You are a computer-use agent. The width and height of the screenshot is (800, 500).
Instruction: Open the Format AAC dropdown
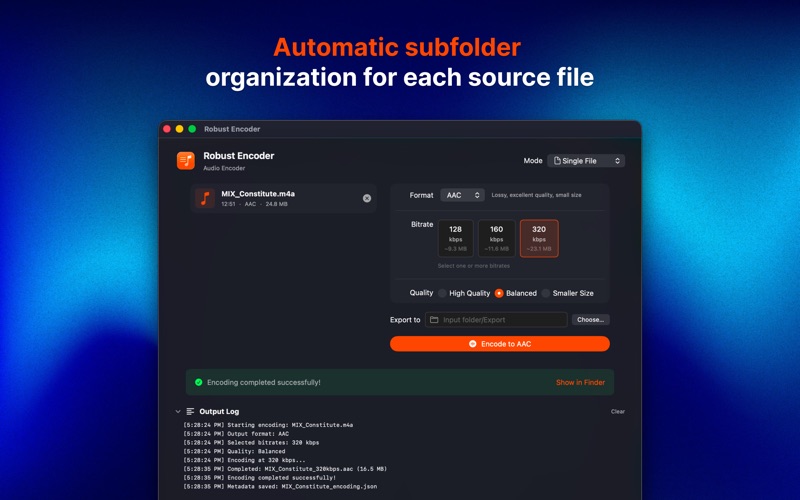(462, 195)
